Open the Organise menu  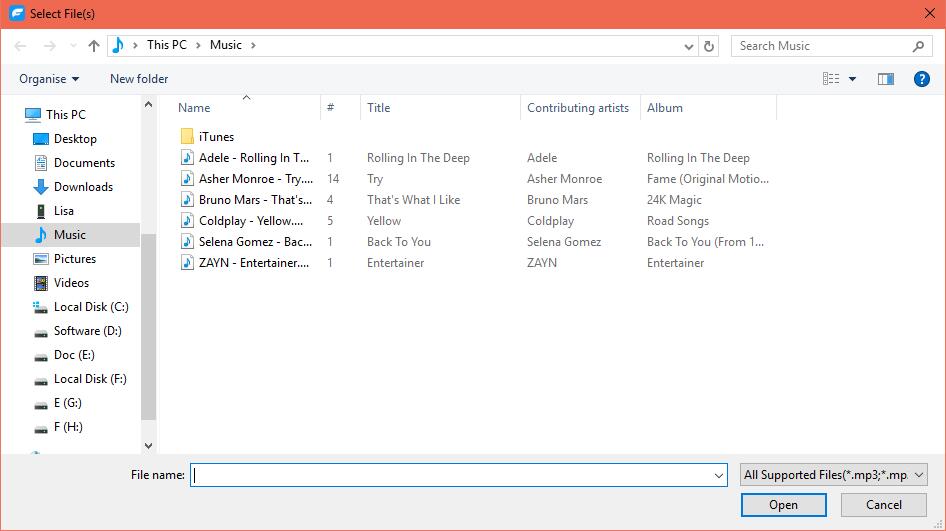tap(49, 79)
